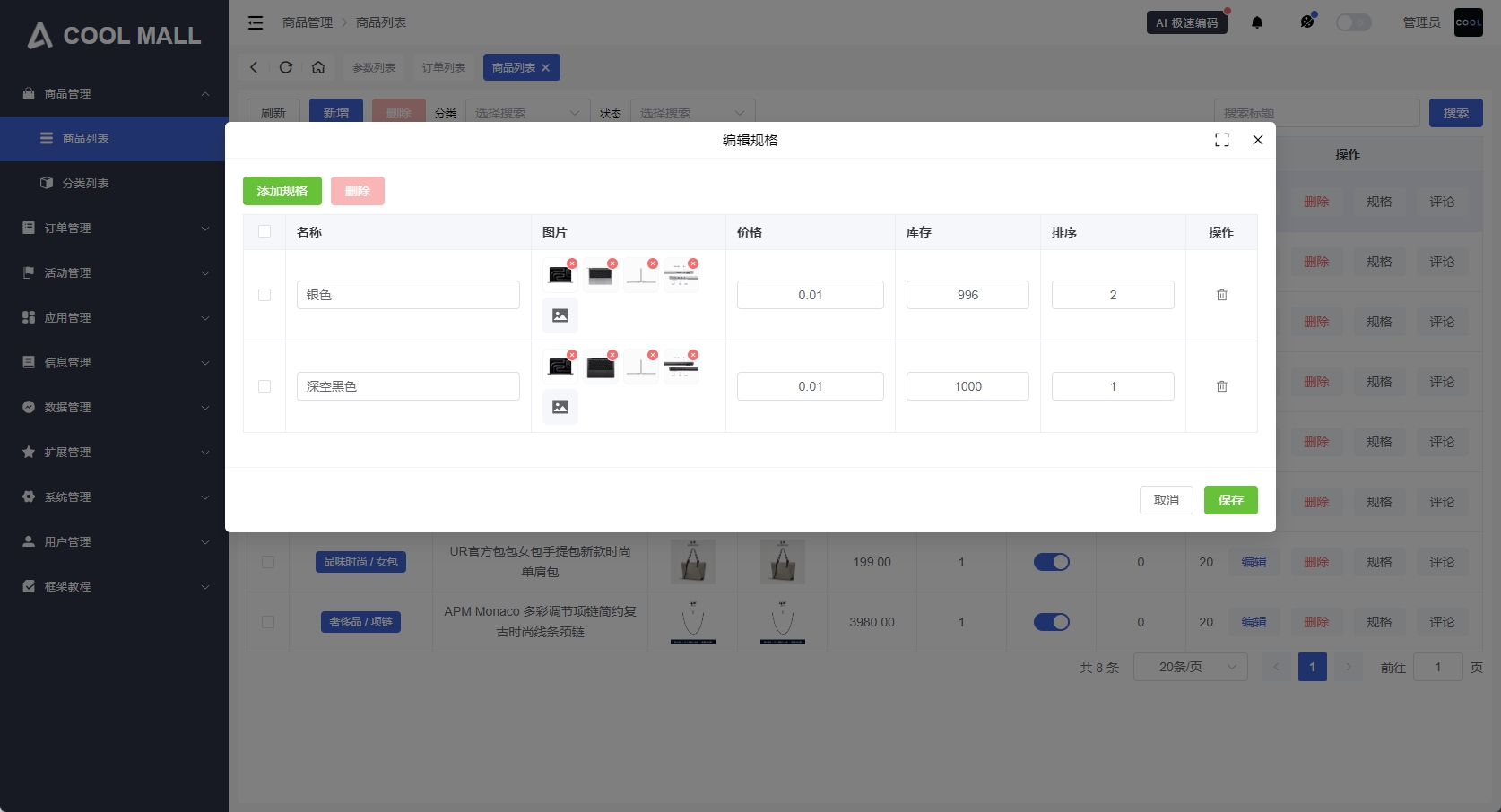Toggle the dark mode switch in header
Viewport: 1501px width, 812px height.
pos(1353,22)
